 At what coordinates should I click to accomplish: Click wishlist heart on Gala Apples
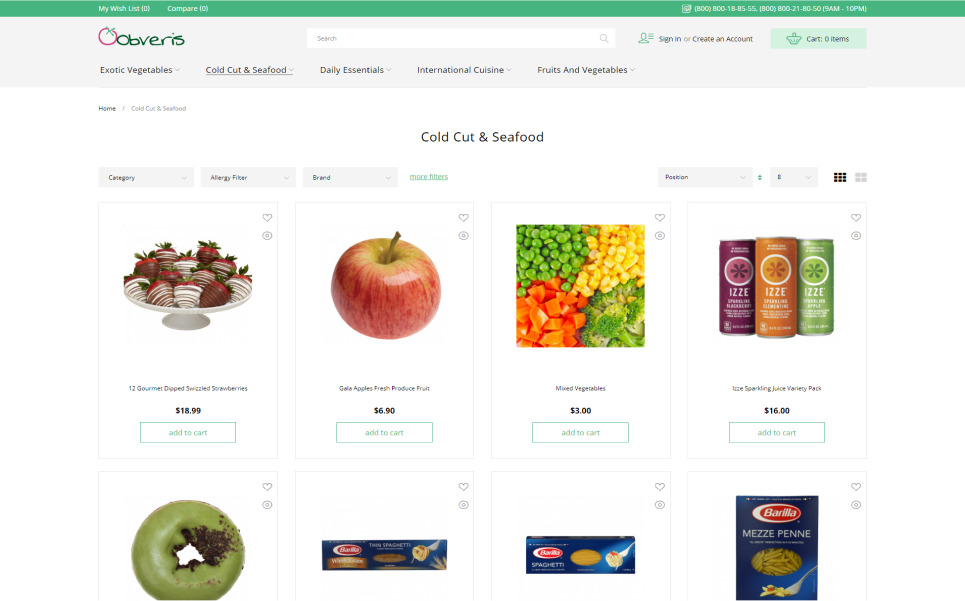pyautogui.click(x=463, y=218)
